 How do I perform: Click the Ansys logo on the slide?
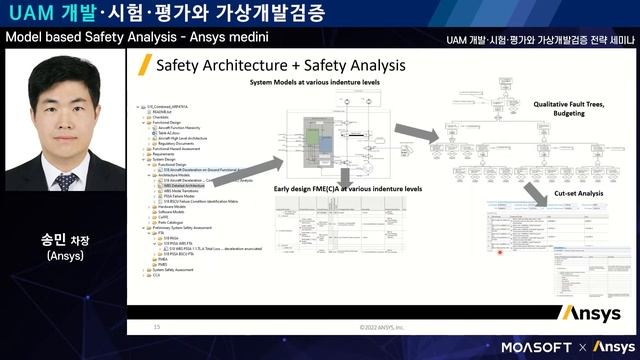coord(592,313)
